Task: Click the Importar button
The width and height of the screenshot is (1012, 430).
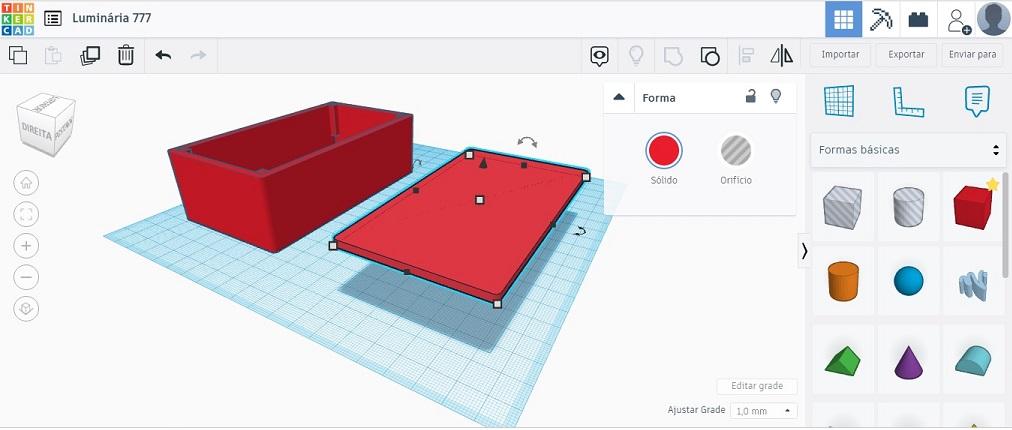Action: pyautogui.click(x=840, y=55)
